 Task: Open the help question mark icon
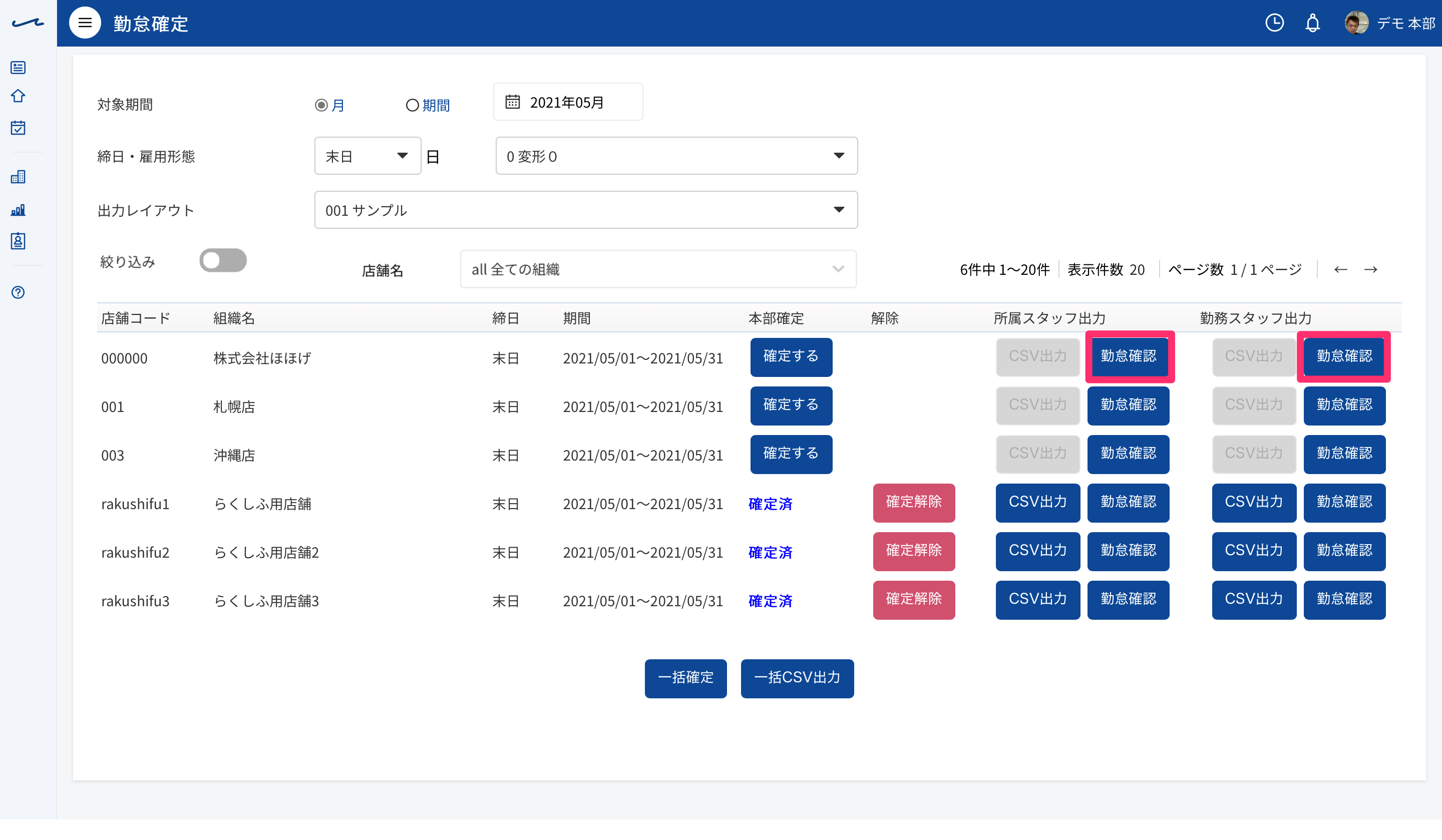click(19, 292)
